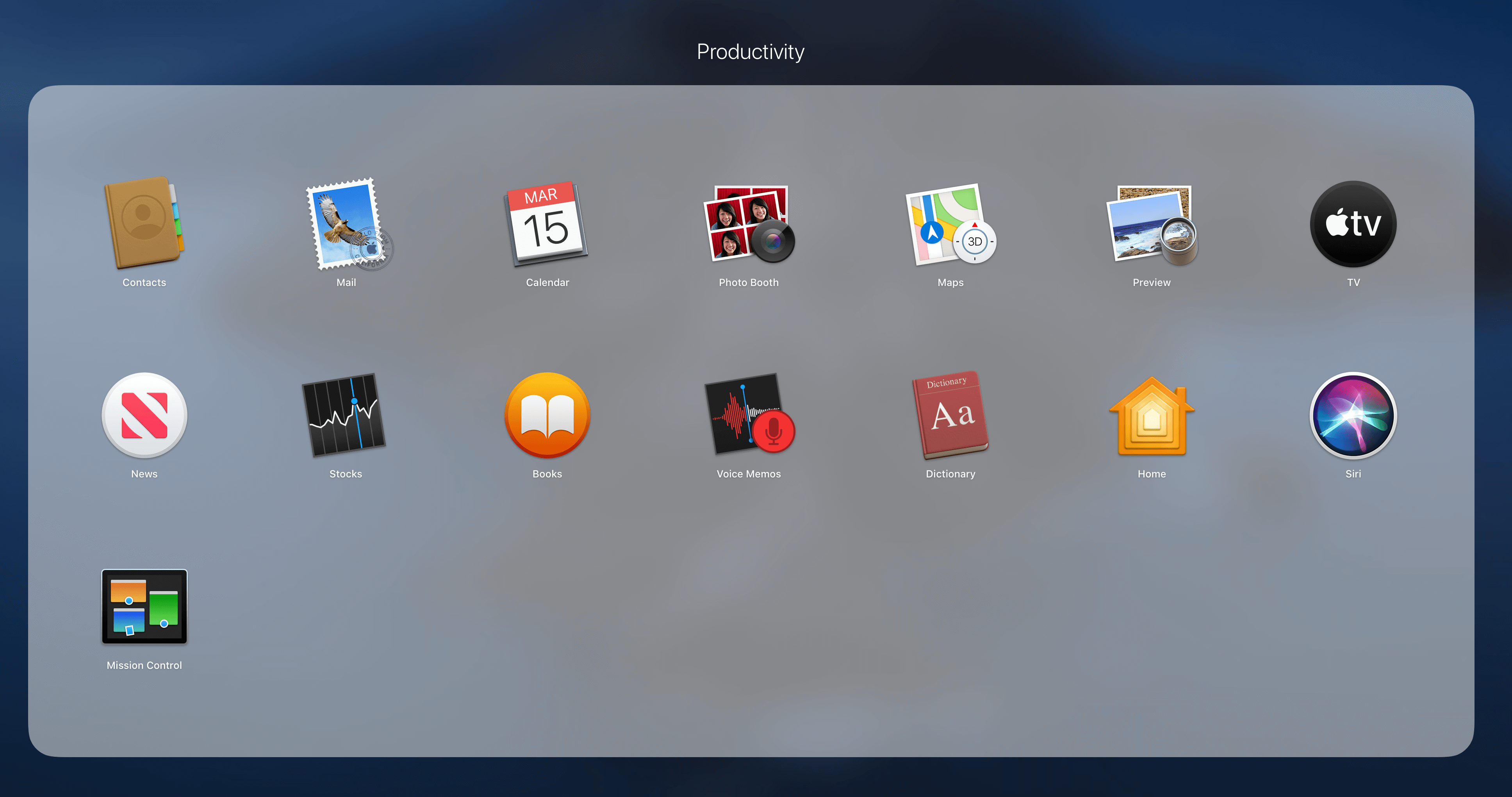Click the "Photo Booth" label text
This screenshot has width=1512, height=797.
click(749, 282)
